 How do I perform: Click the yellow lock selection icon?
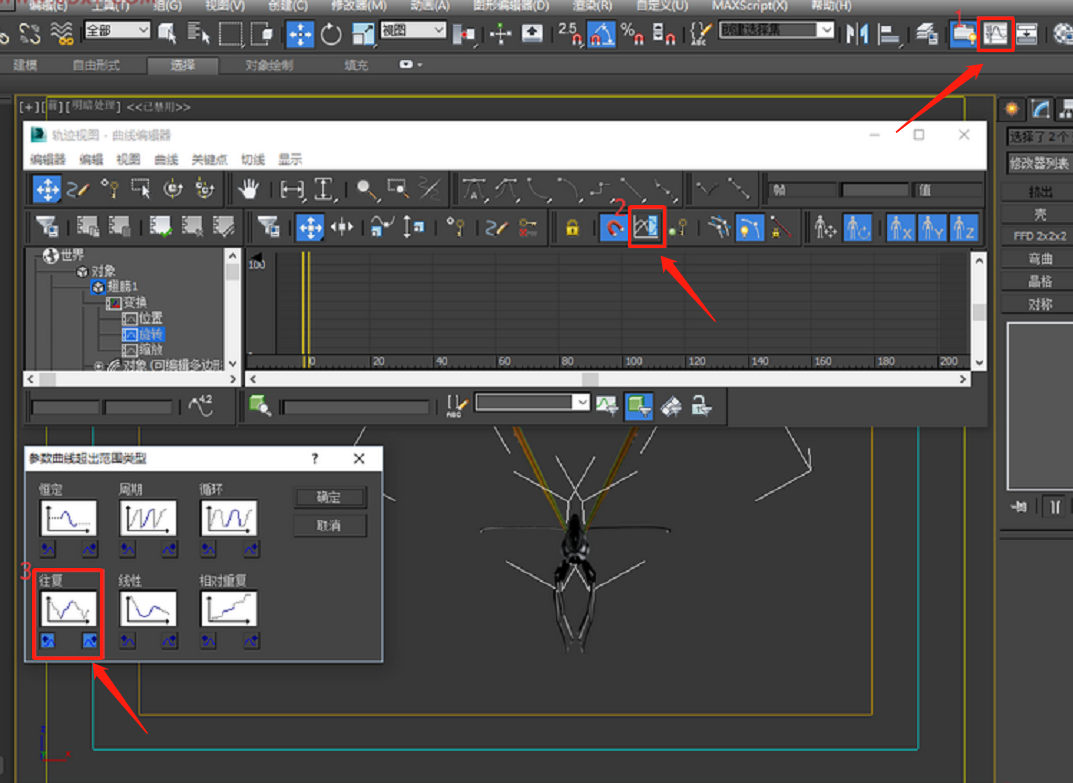pyautogui.click(x=572, y=228)
